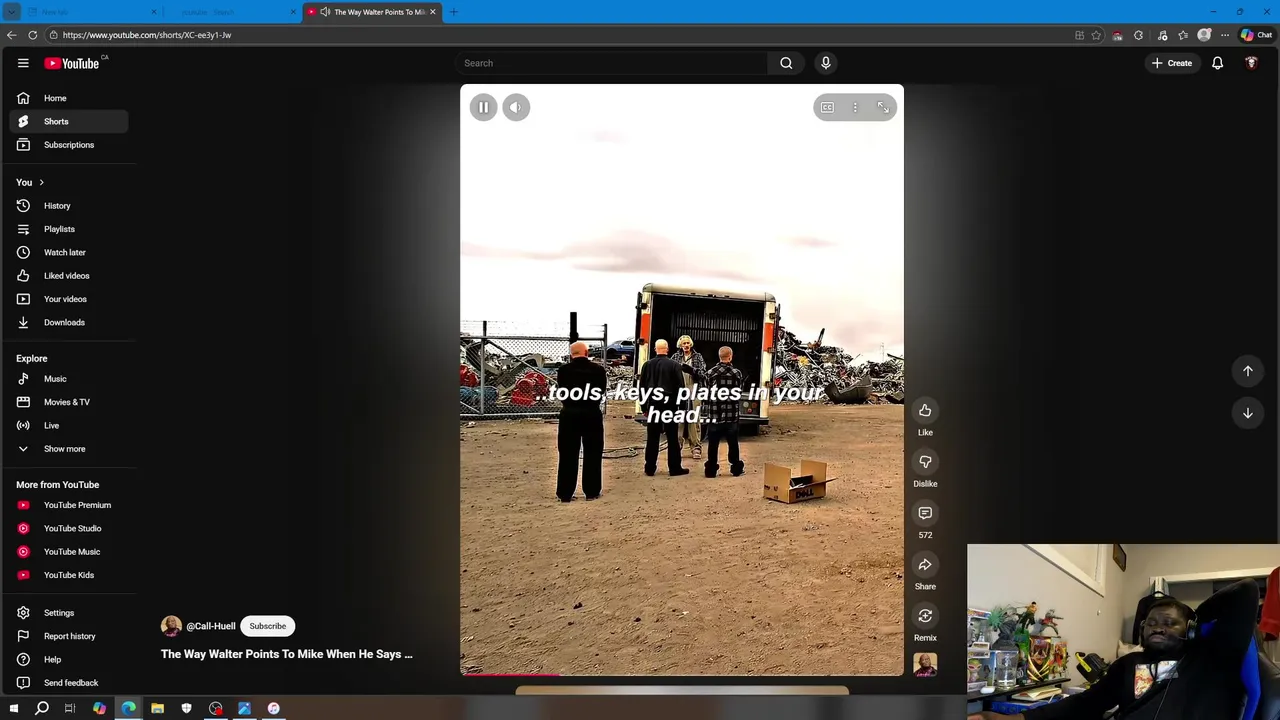Remix this Short
The height and width of the screenshot is (720, 1280).
coord(925,615)
